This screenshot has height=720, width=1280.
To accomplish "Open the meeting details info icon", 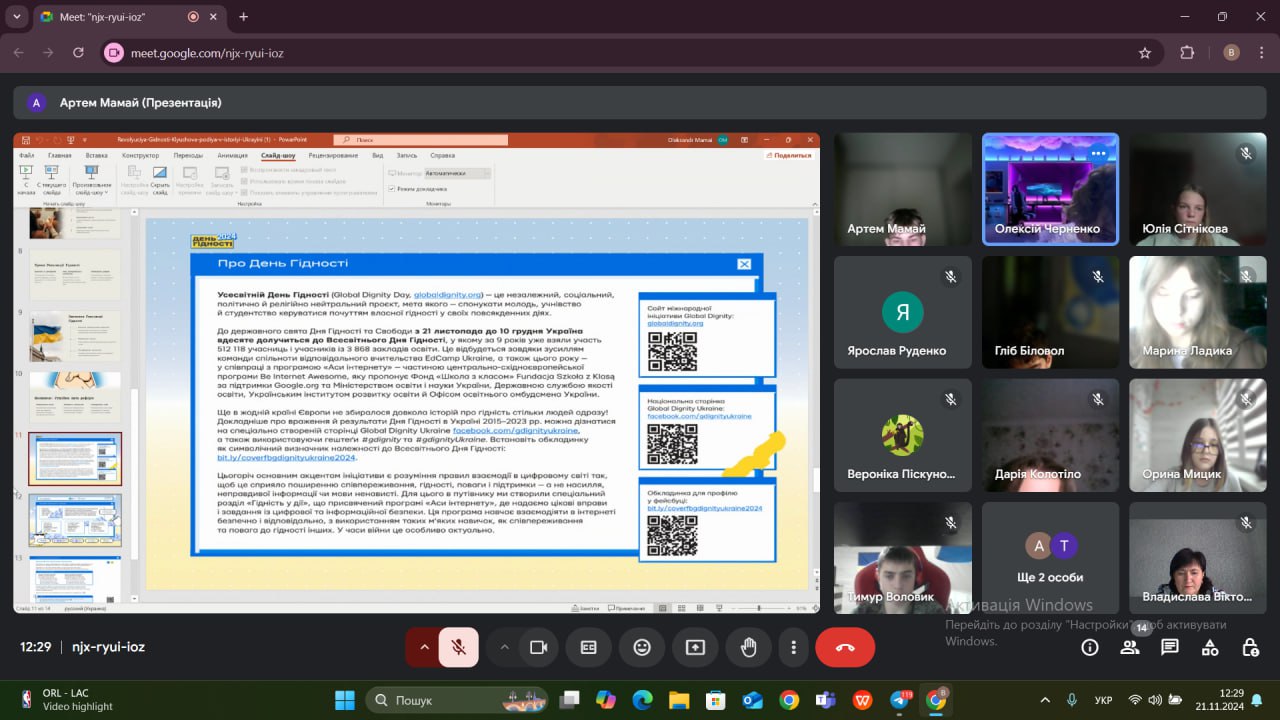I will click(1090, 647).
